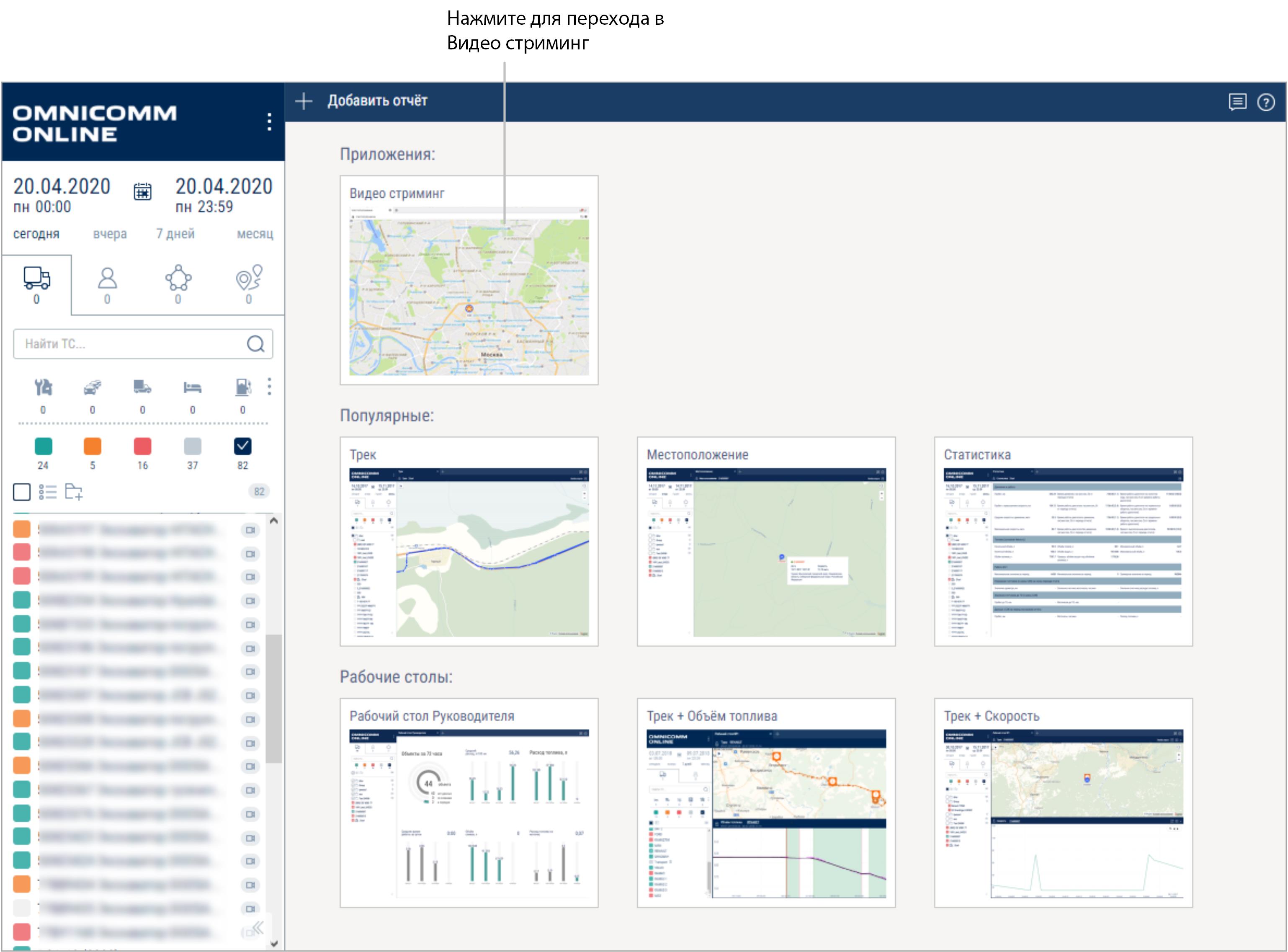This screenshot has width=1288, height=952.
Task: Click the end date 20.04.2020 пн 23:59
Action: coord(224,195)
